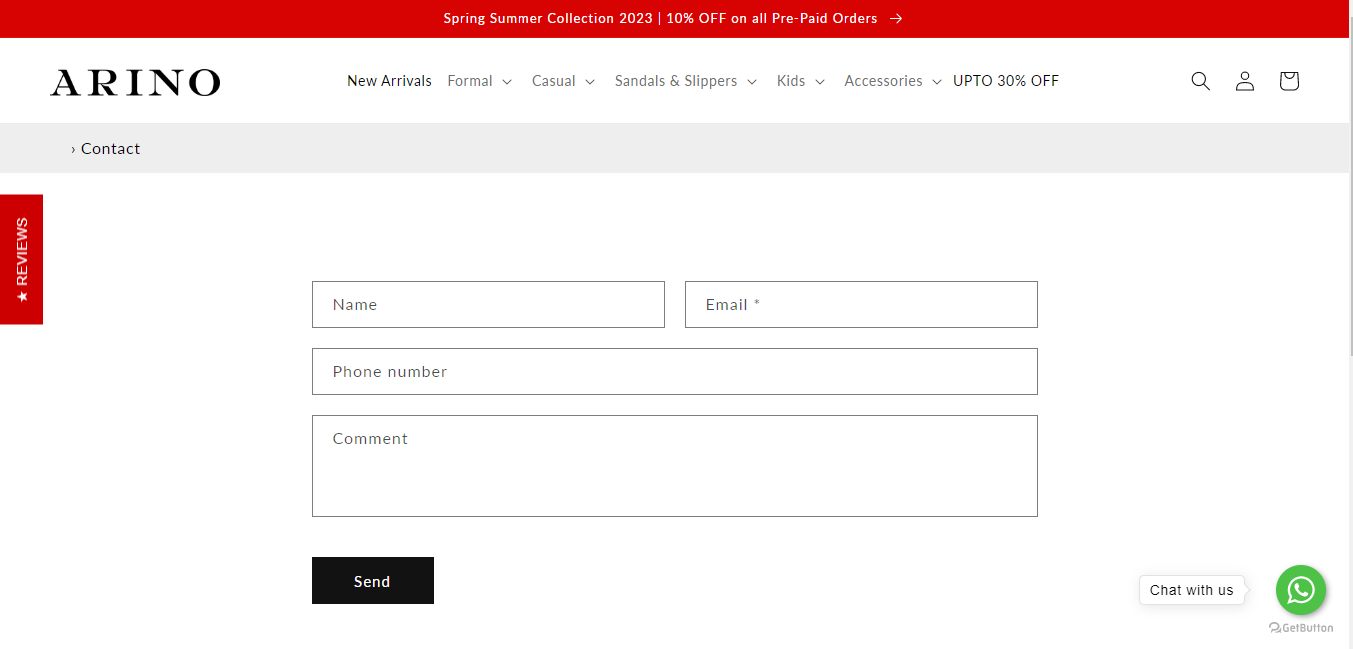1353x649 pixels.
Task: Focus the Name input field
Action: (x=488, y=304)
